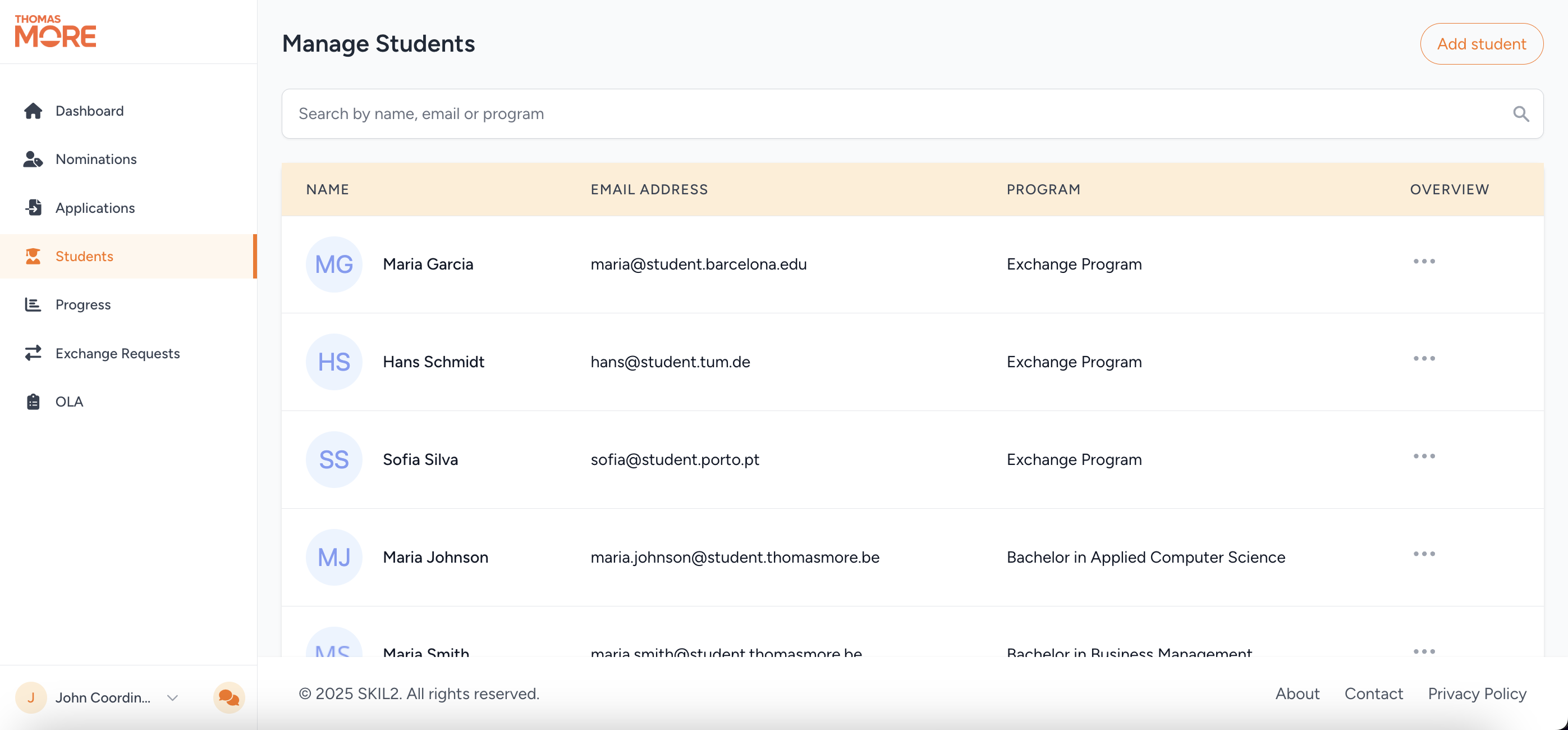This screenshot has height=730, width=1568.
Task: Click the PROGRAM column header
Action: [x=1043, y=189]
